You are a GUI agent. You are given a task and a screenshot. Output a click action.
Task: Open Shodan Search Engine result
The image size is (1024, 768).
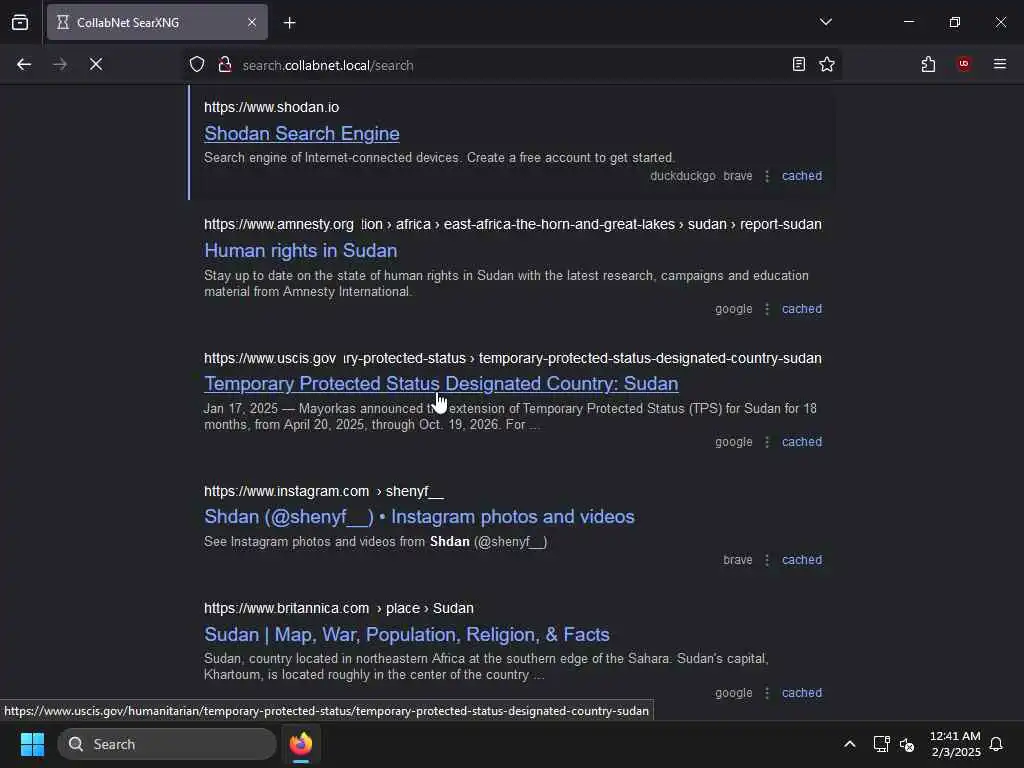coord(302,133)
